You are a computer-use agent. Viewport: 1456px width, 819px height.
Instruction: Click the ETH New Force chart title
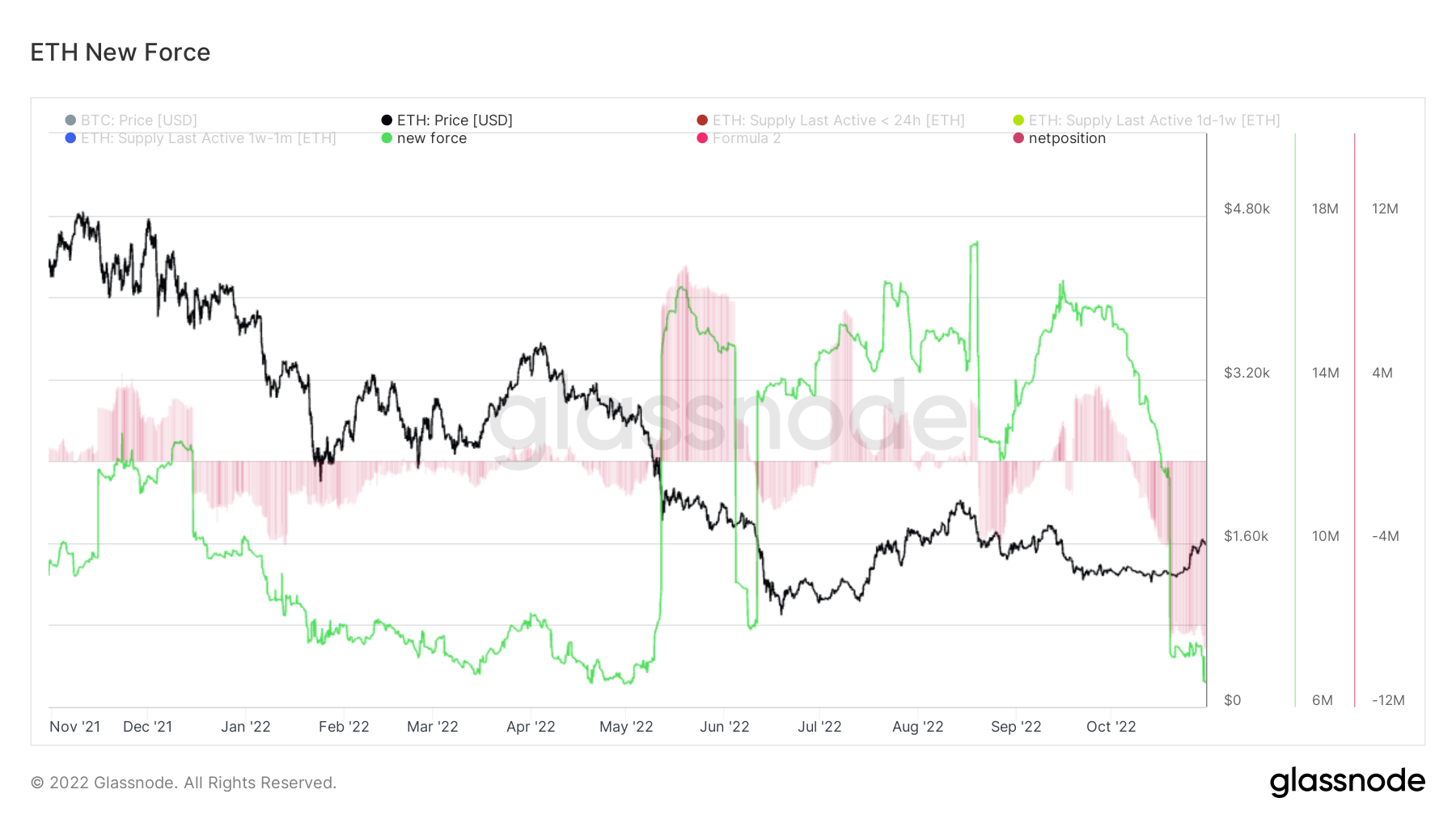(x=121, y=53)
